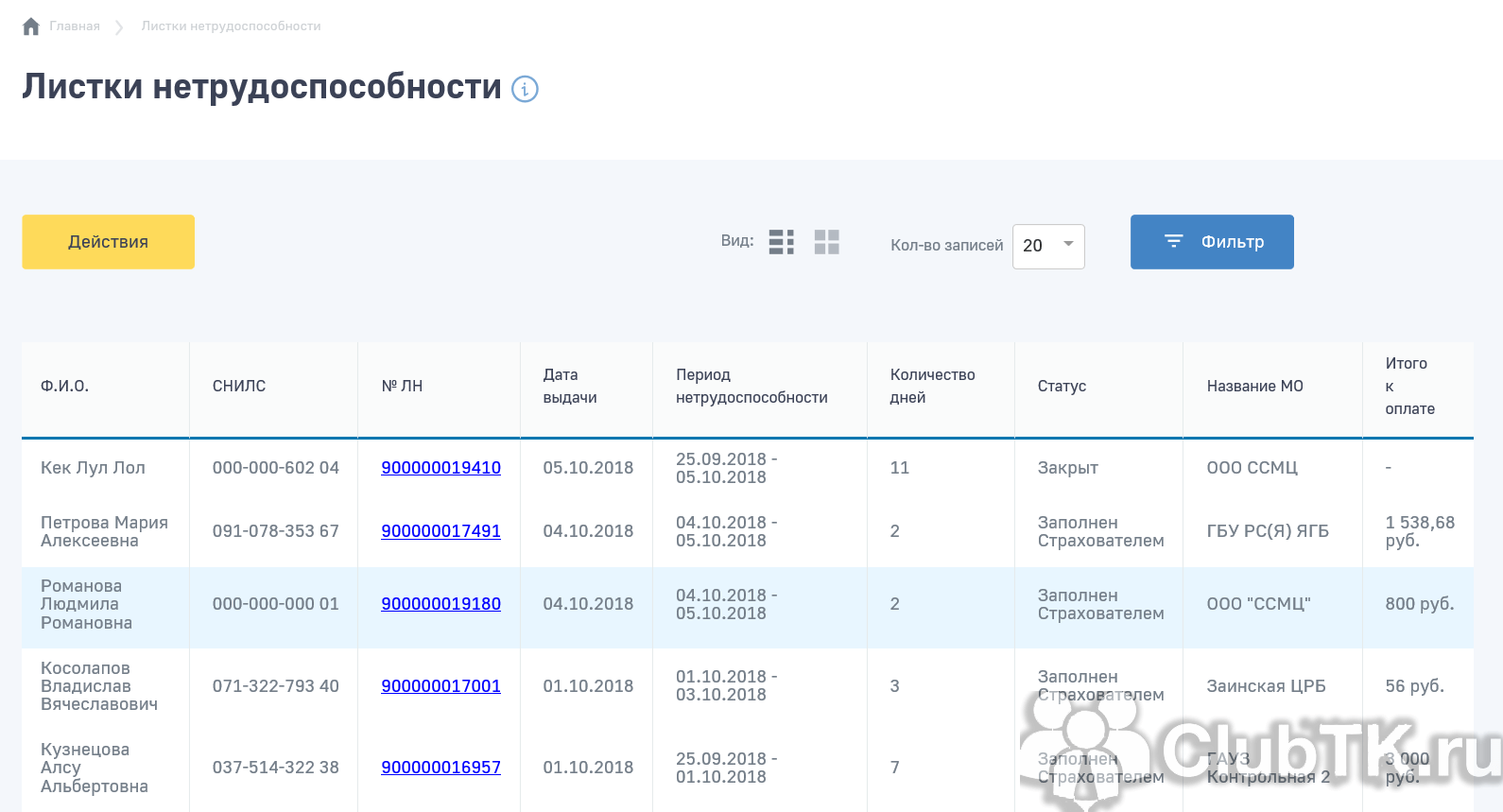
Task: Click period 01.10.2018 - 03.10.2018
Action: [726, 686]
